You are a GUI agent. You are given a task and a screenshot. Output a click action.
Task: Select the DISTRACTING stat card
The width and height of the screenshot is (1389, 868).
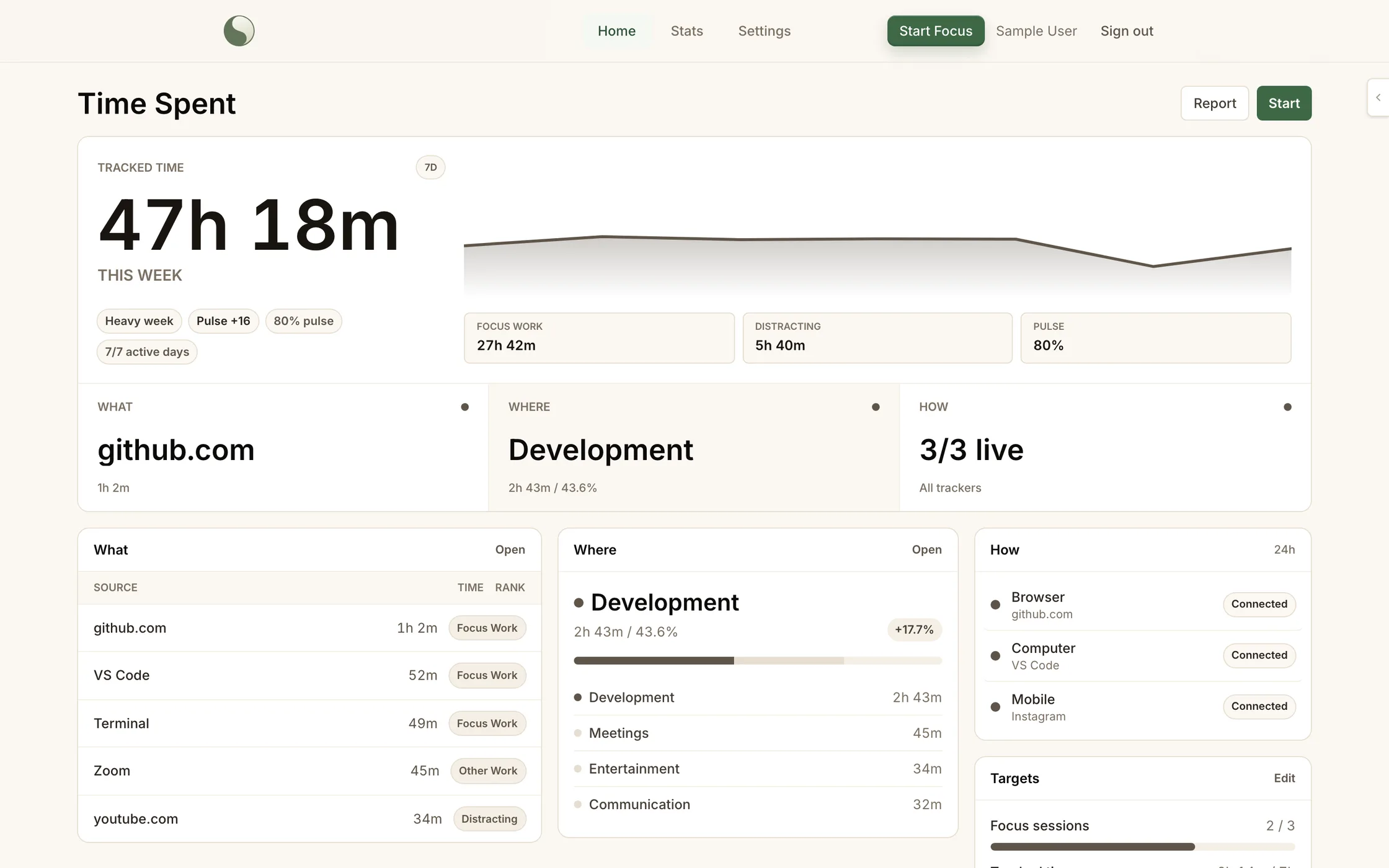click(x=877, y=338)
